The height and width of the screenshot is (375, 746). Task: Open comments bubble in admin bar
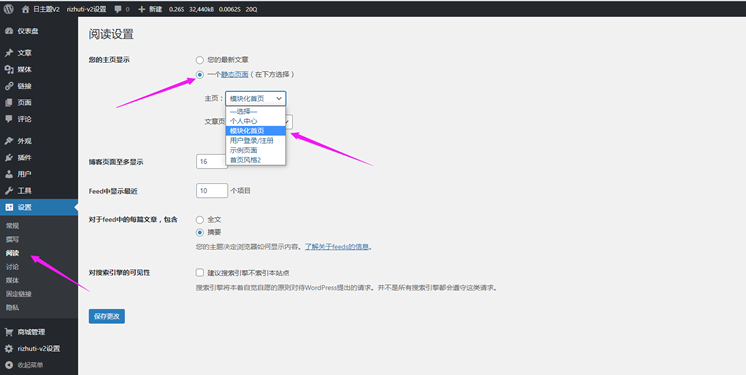[118, 9]
